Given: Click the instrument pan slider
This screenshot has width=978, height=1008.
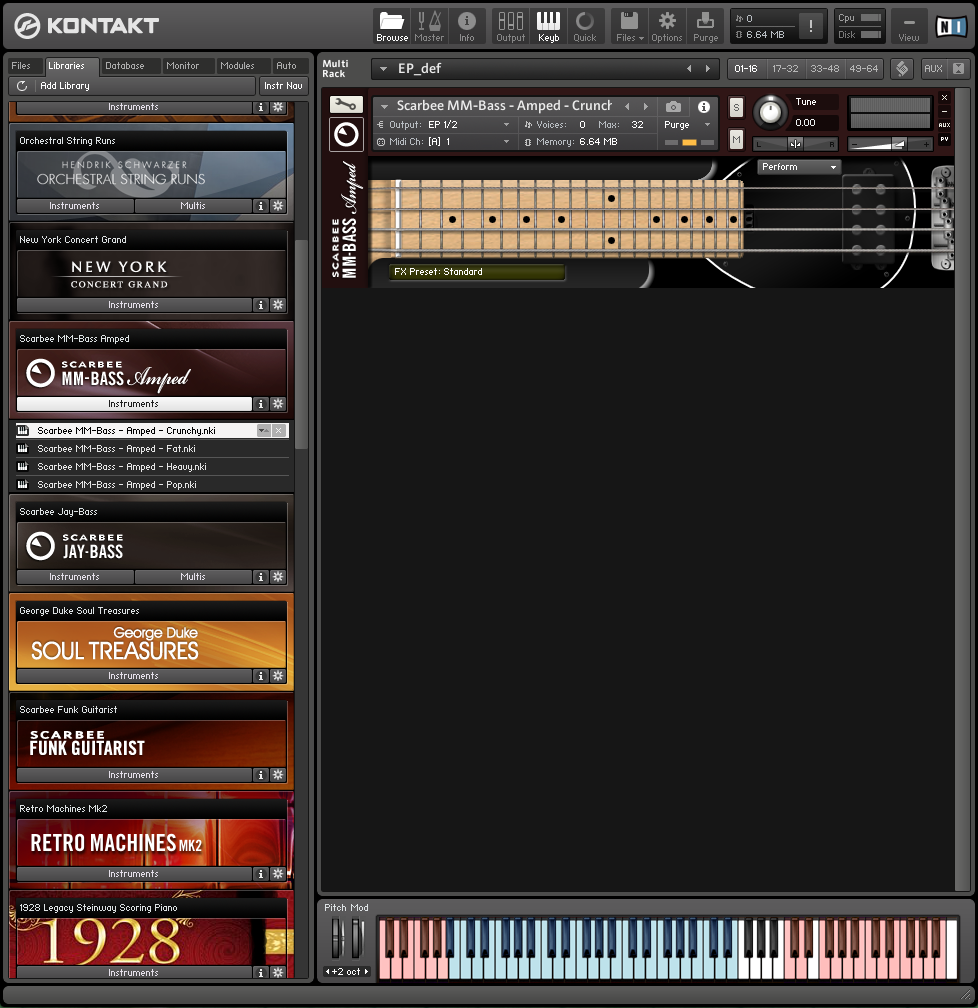Looking at the screenshot, I should coord(795,145).
